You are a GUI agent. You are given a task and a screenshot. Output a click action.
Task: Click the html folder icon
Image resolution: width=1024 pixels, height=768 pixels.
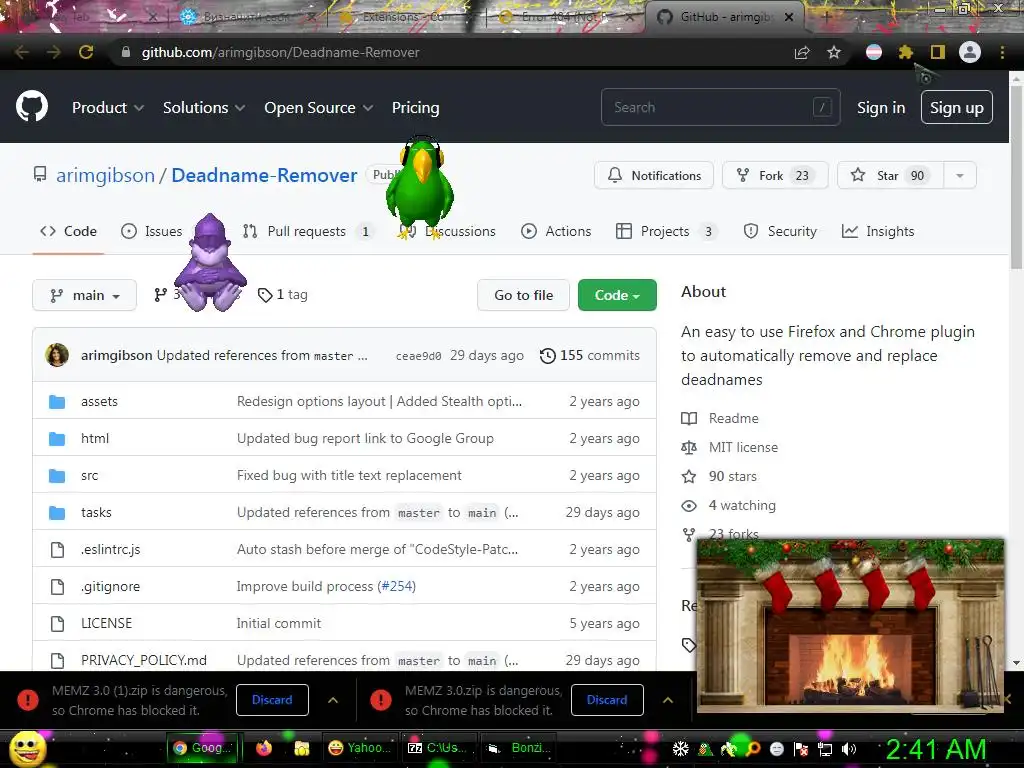[x=57, y=439]
